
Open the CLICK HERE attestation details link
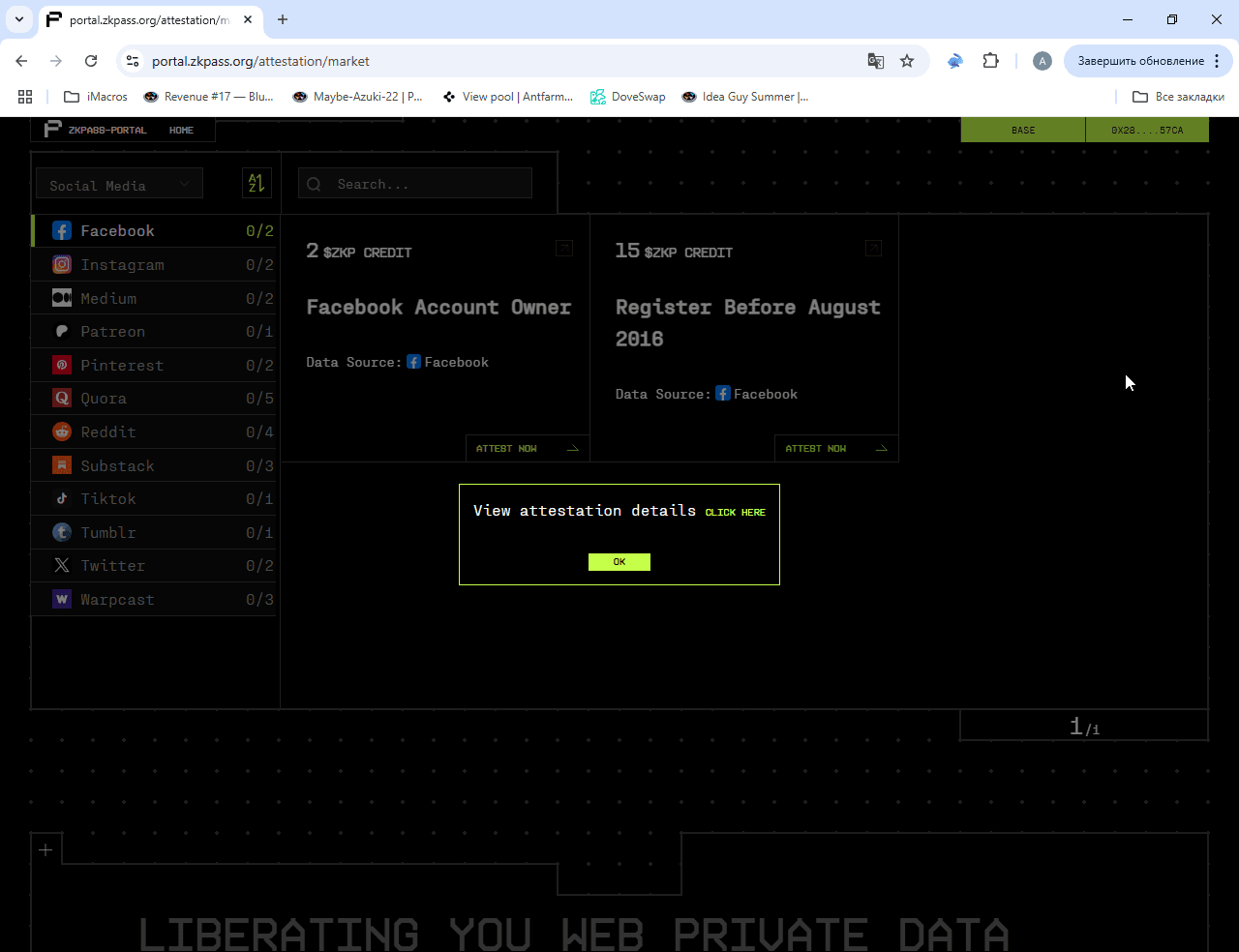[x=735, y=513]
